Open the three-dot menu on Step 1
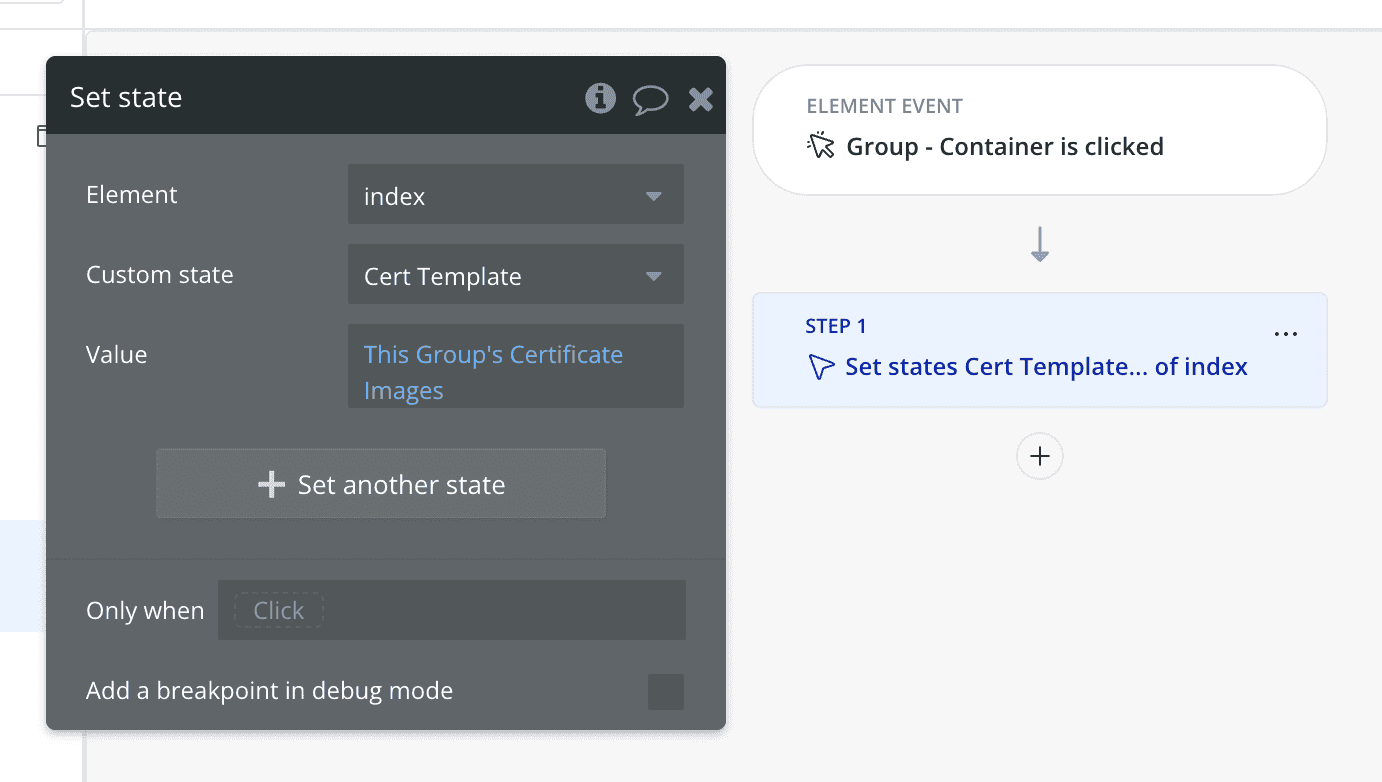Viewport: 1382px width, 782px height. point(1285,334)
